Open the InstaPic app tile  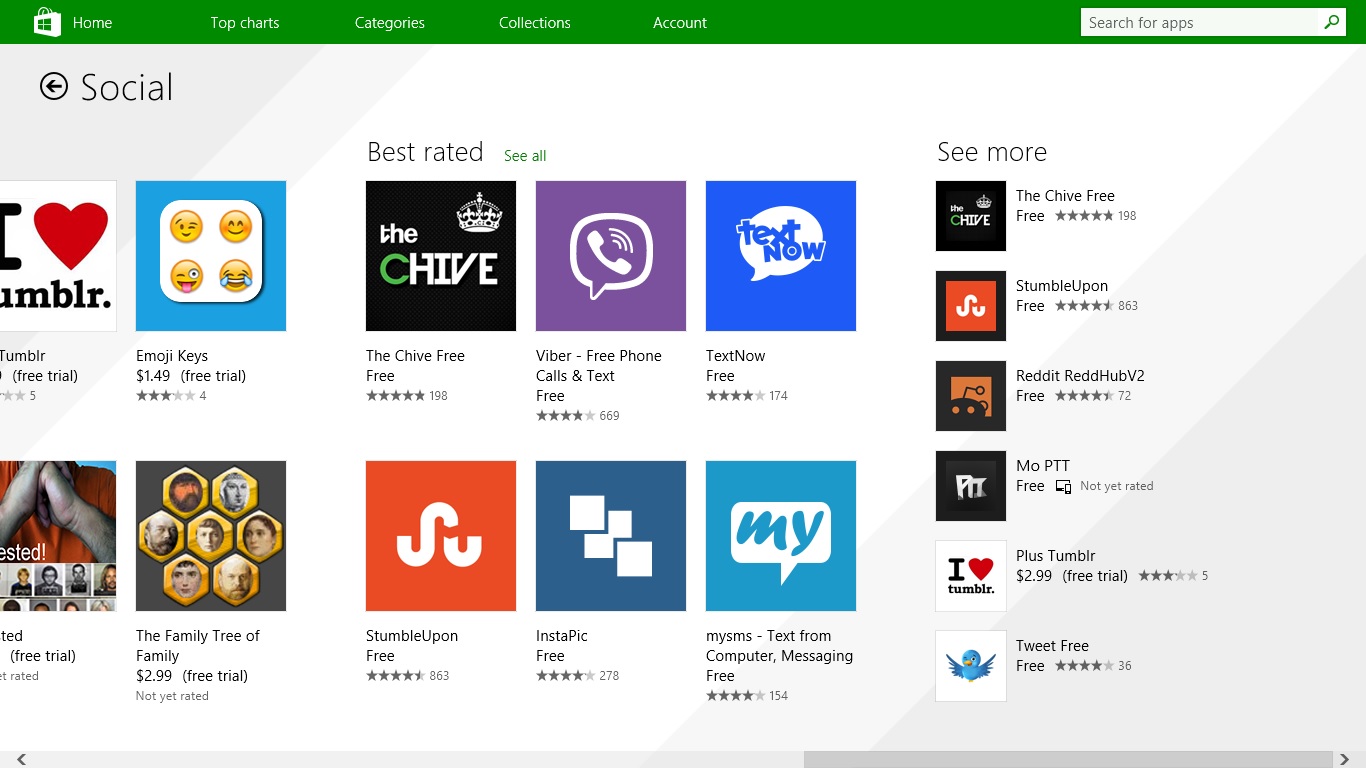point(611,536)
